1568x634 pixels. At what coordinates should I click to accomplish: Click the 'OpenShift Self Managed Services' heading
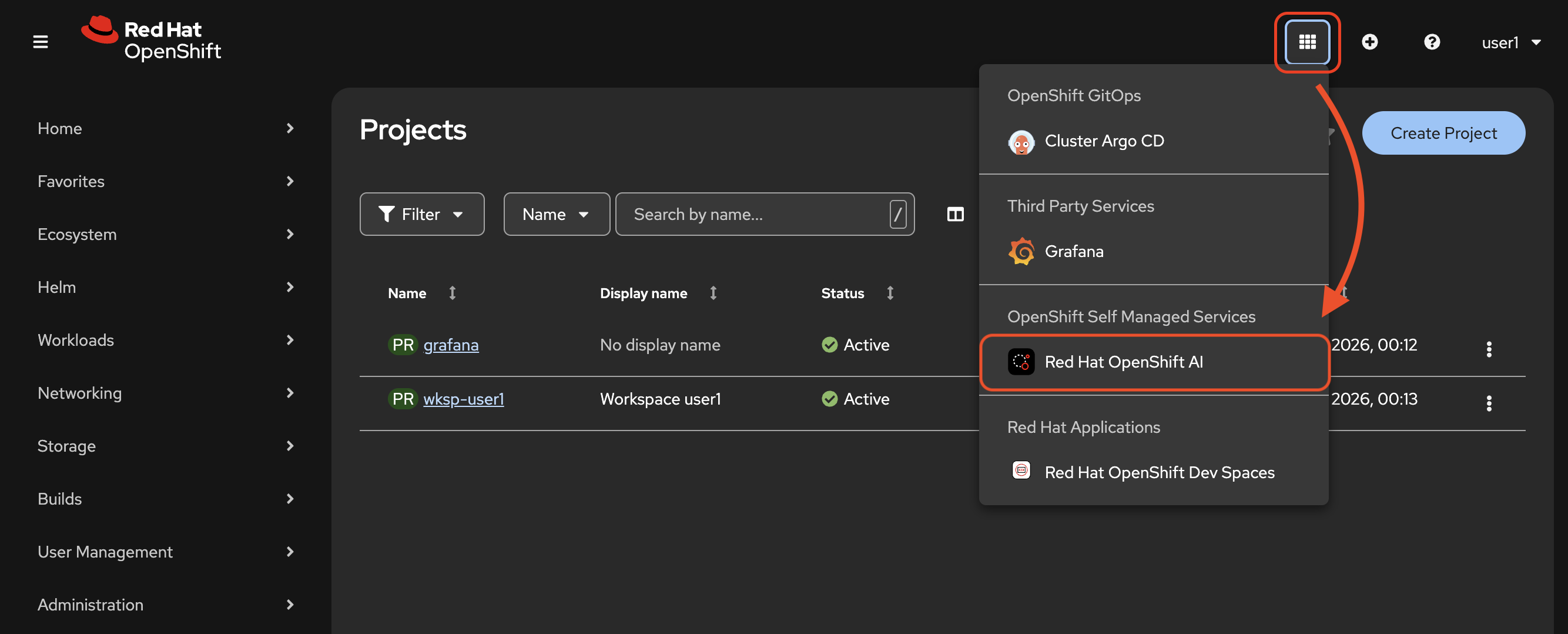coord(1131,316)
